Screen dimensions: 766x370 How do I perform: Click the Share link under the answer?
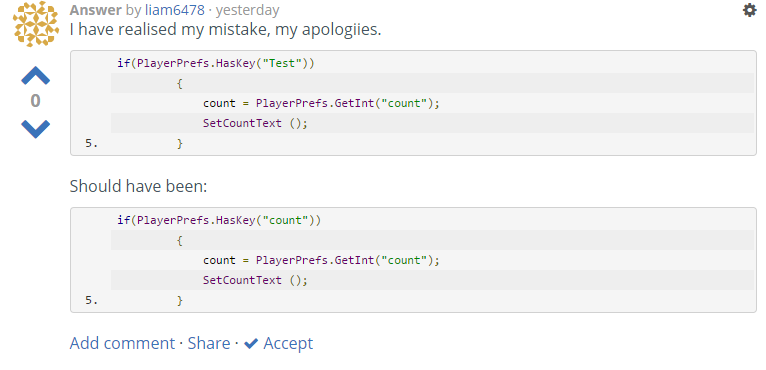click(x=209, y=343)
